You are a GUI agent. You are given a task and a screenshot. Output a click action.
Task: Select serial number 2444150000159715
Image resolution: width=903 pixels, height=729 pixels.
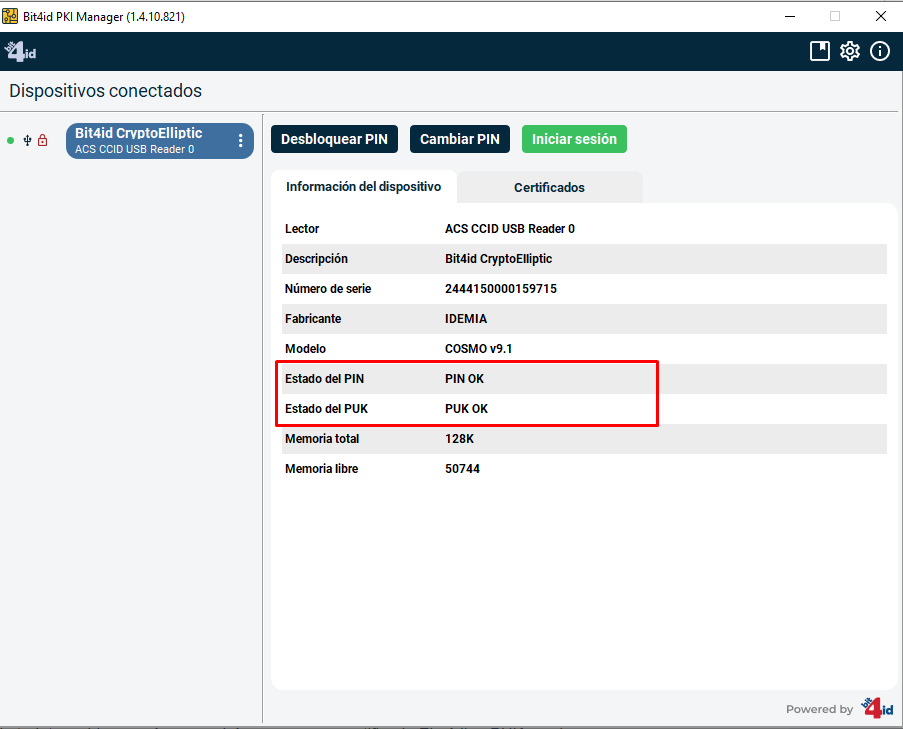(500, 288)
